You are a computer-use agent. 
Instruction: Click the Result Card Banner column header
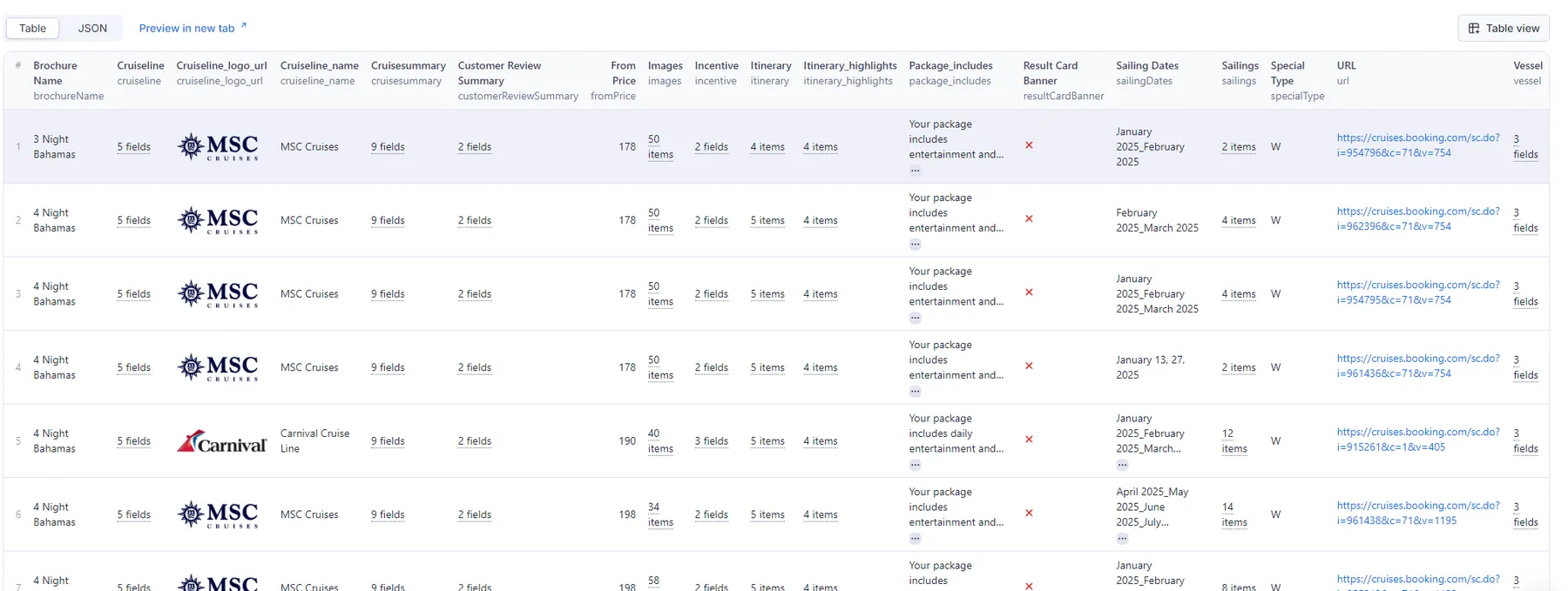(x=1064, y=81)
